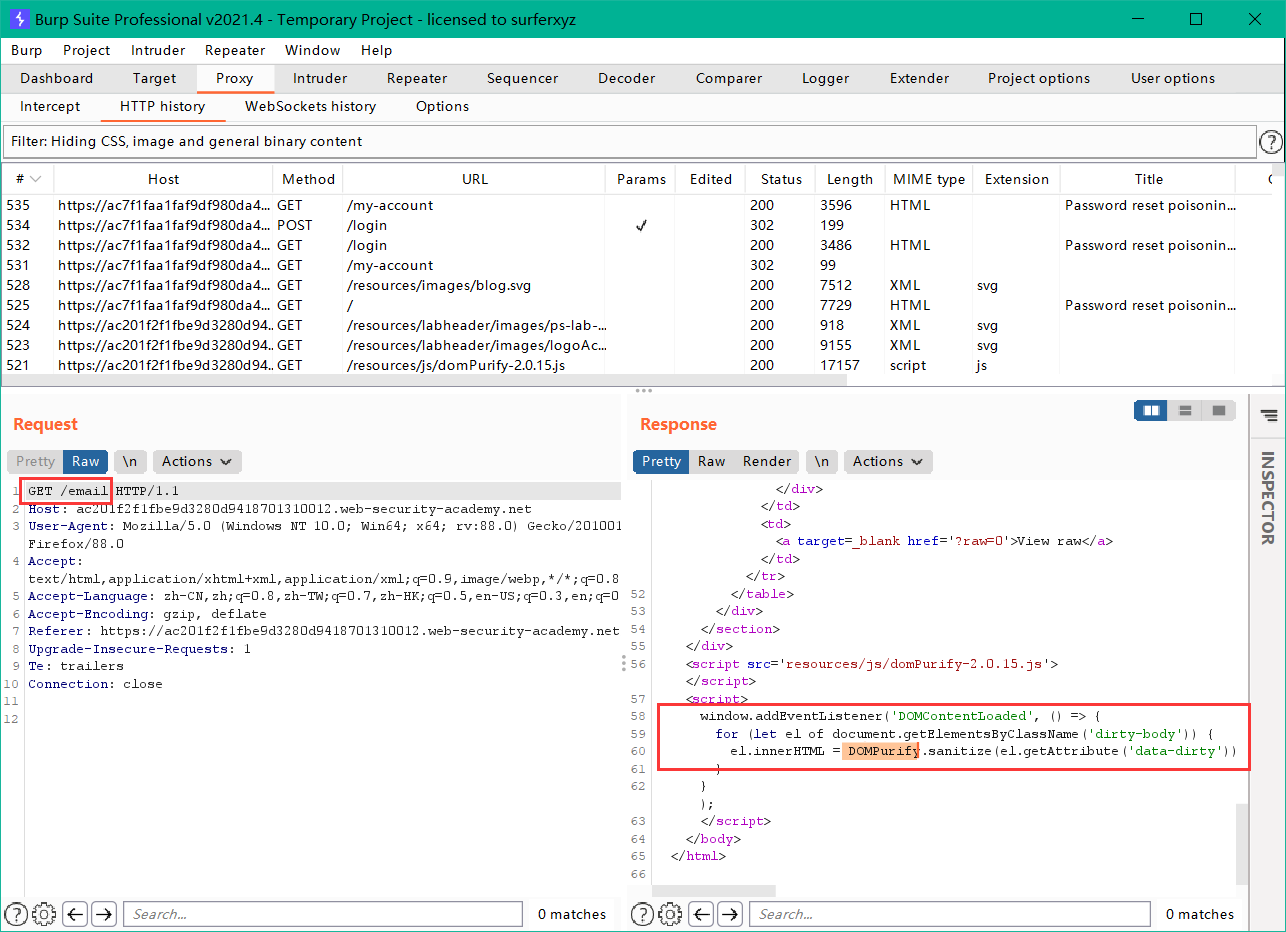Go to next match in Response search
This screenshot has width=1286, height=932.
coord(730,913)
